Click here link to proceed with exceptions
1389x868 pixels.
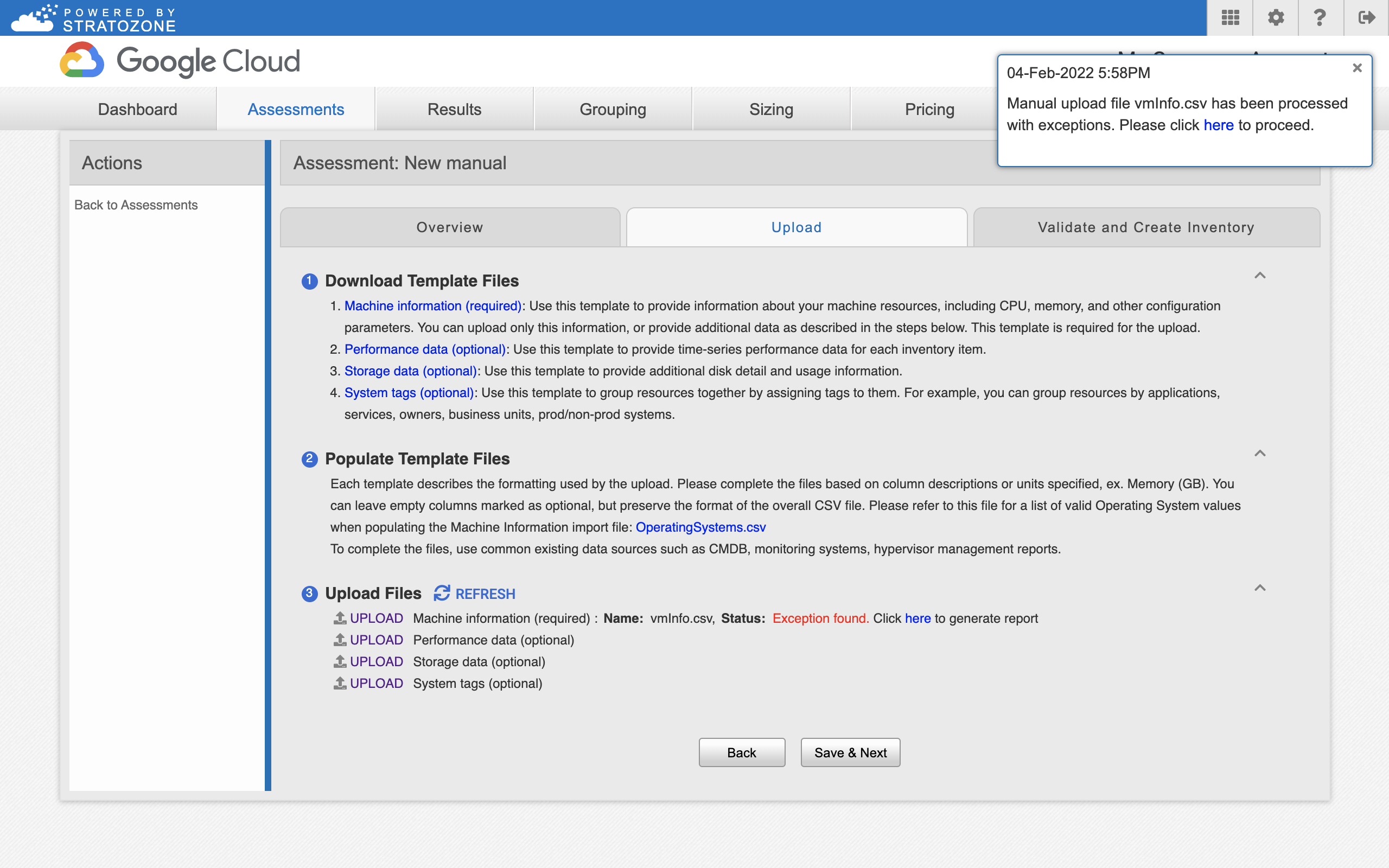pyautogui.click(x=1218, y=125)
